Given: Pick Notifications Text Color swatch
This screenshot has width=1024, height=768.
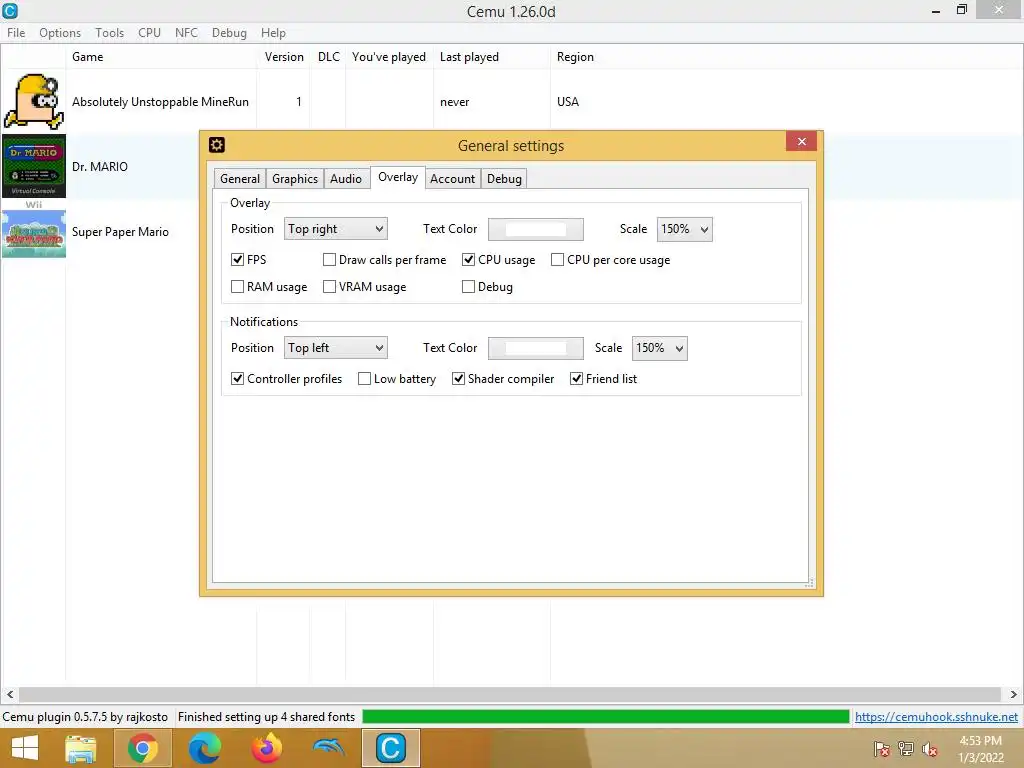Looking at the screenshot, I should coord(536,348).
